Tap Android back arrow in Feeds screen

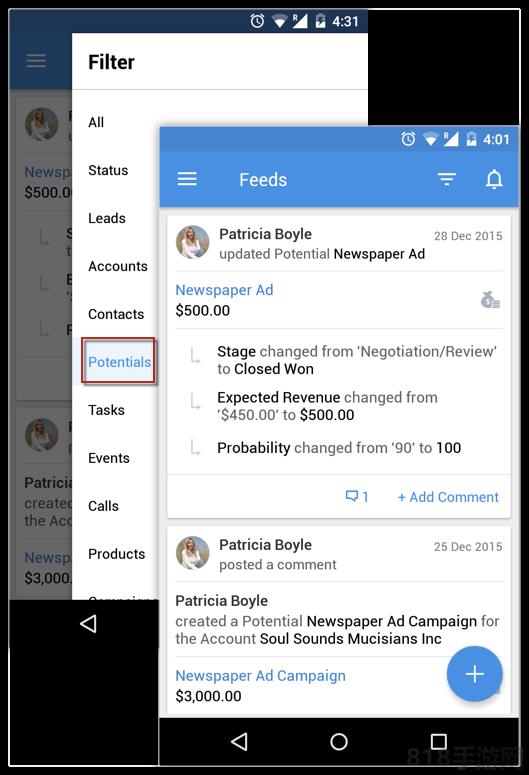tap(239, 741)
